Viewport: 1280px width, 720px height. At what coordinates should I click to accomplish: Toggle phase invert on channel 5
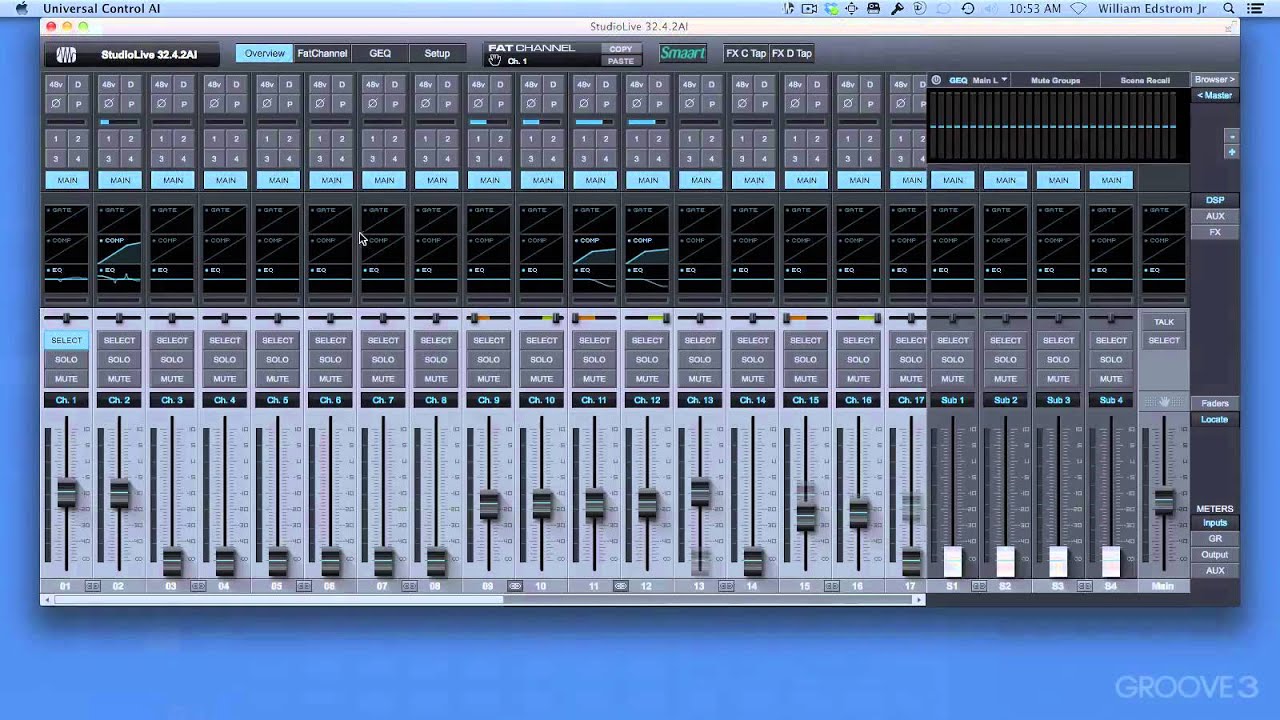pyautogui.click(x=267, y=103)
